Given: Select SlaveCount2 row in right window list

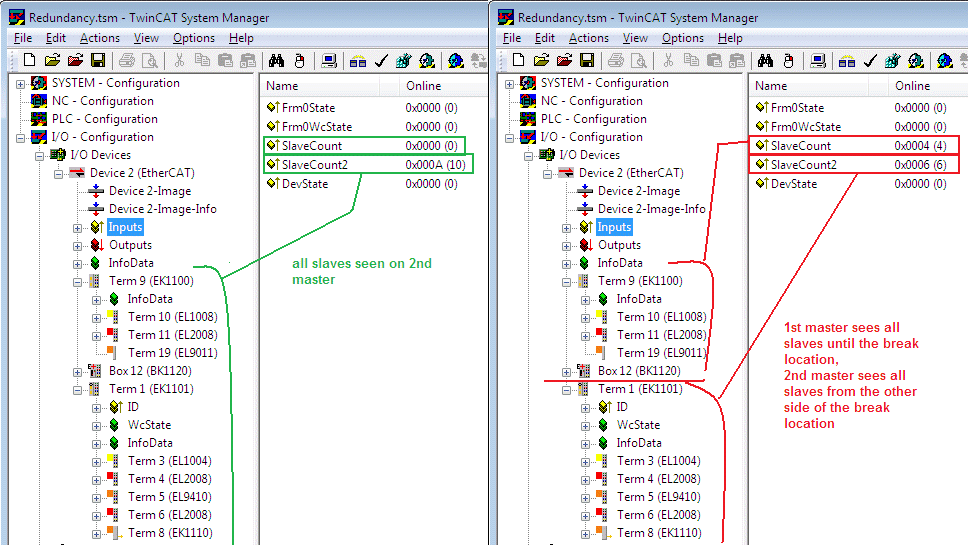Looking at the screenshot, I should point(854,165).
